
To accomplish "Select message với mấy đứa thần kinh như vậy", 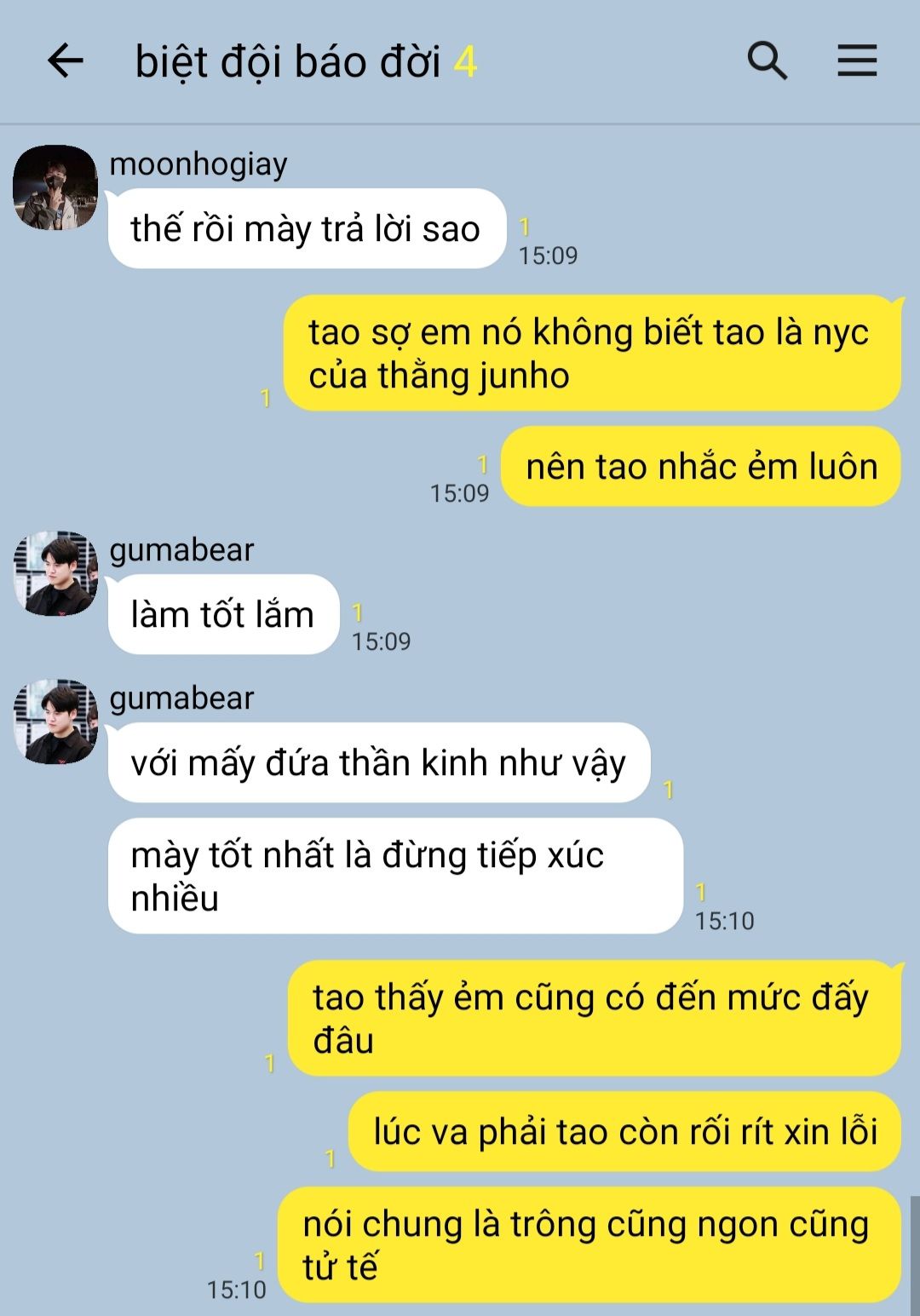I will click(x=379, y=762).
